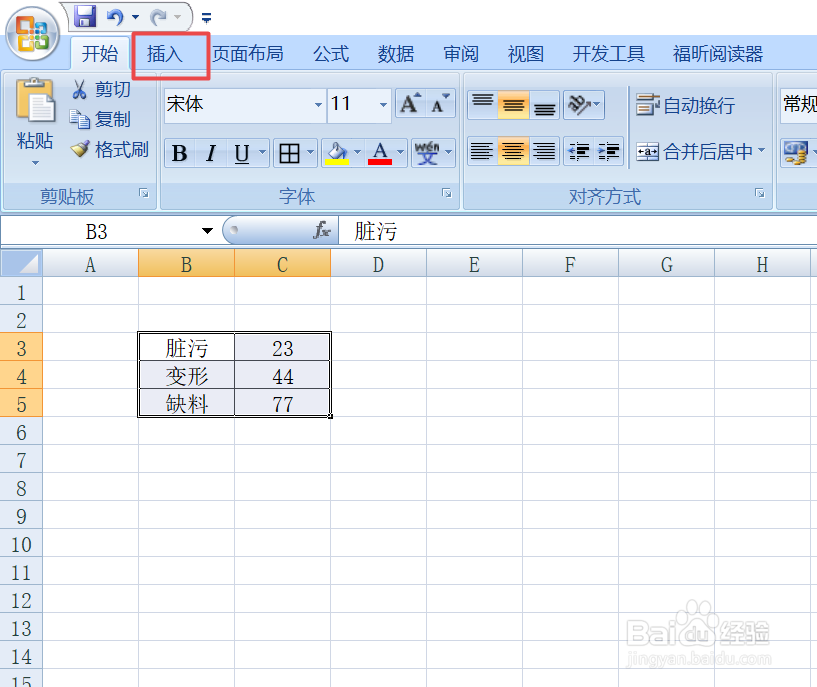The width and height of the screenshot is (817, 687).
Task: Customize the Quick Access Toolbar
Action: coord(206,18)
